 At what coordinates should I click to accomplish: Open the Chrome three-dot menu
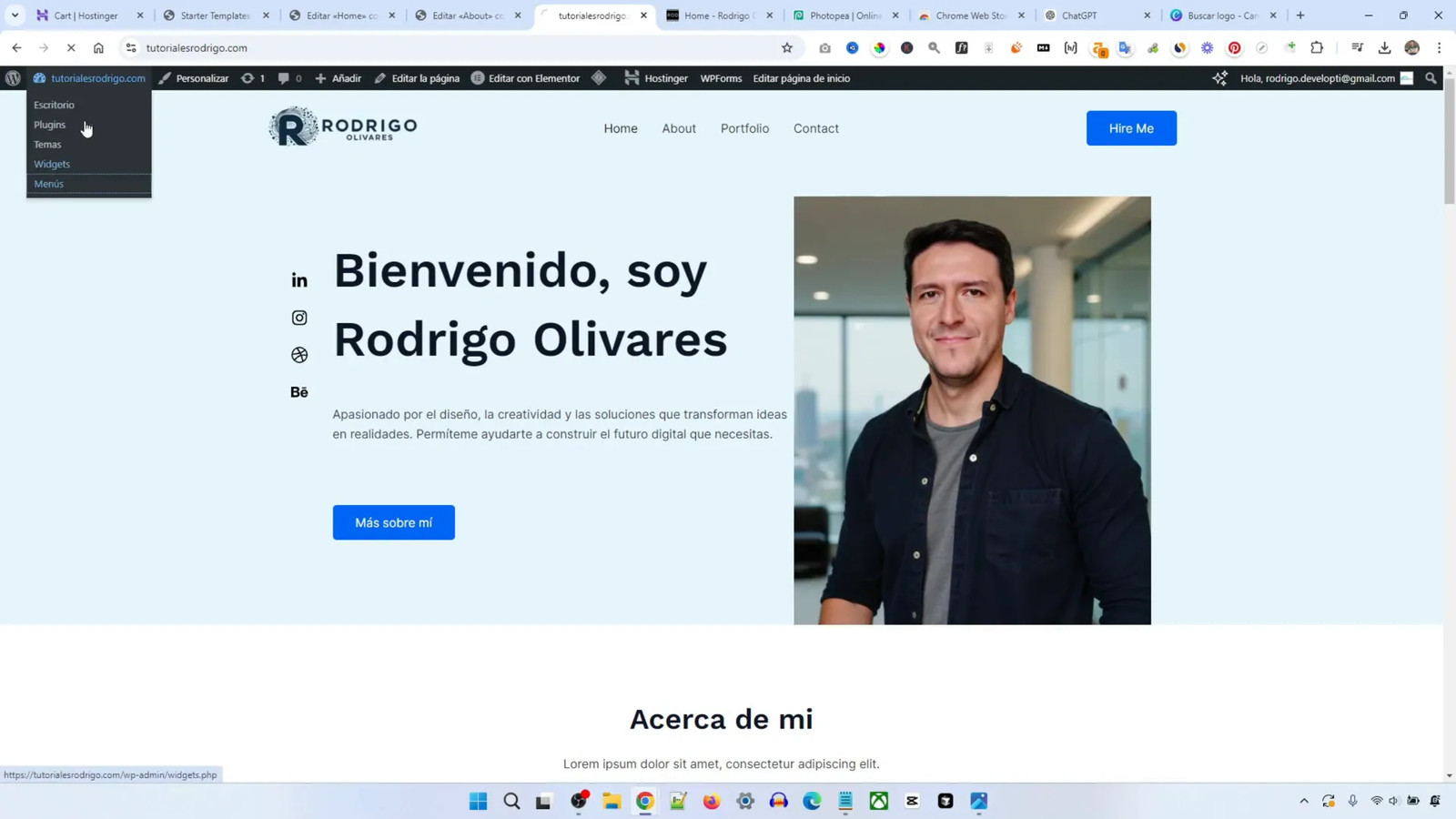tap(1440, 48)
